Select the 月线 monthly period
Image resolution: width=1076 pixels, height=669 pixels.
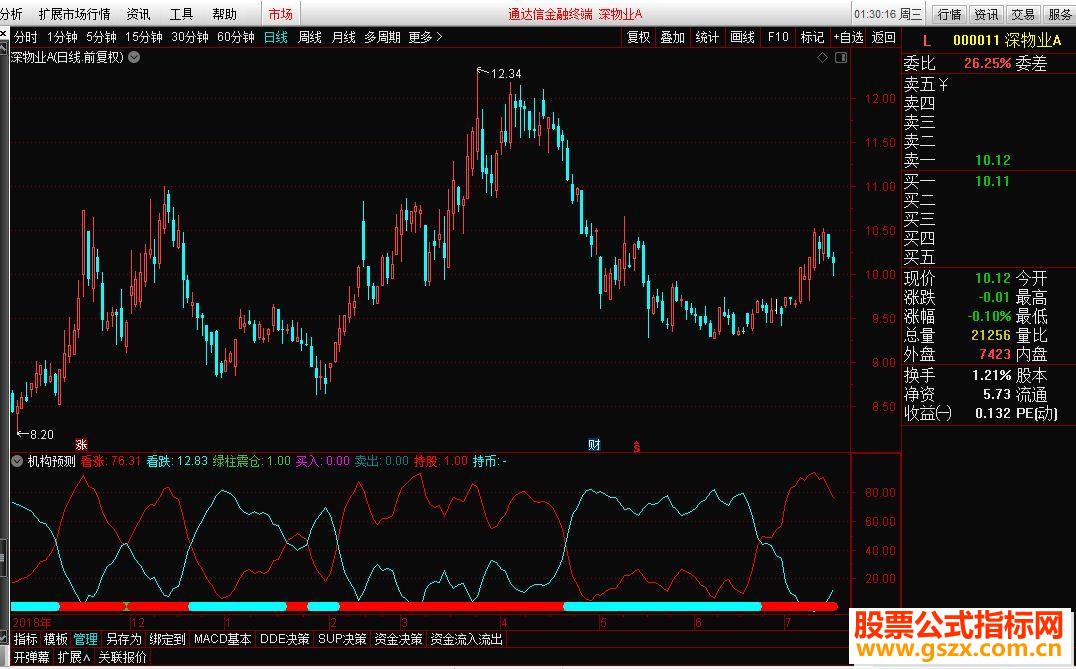[x=343, y=37]
